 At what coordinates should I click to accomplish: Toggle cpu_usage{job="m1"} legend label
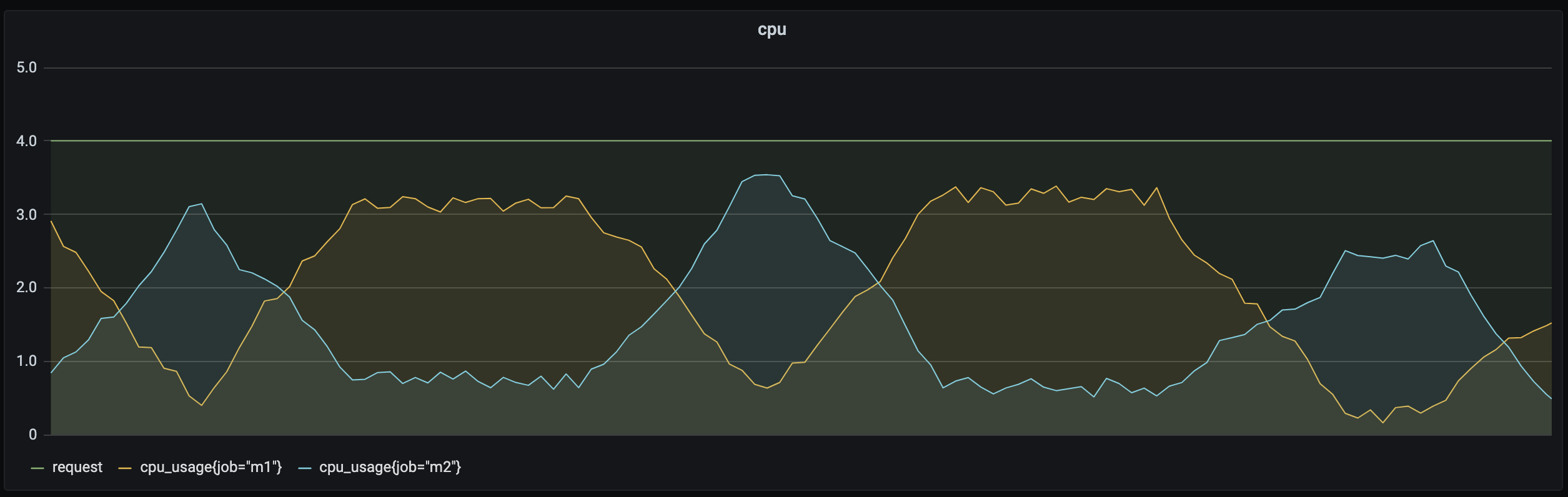[x=211, y=467]
